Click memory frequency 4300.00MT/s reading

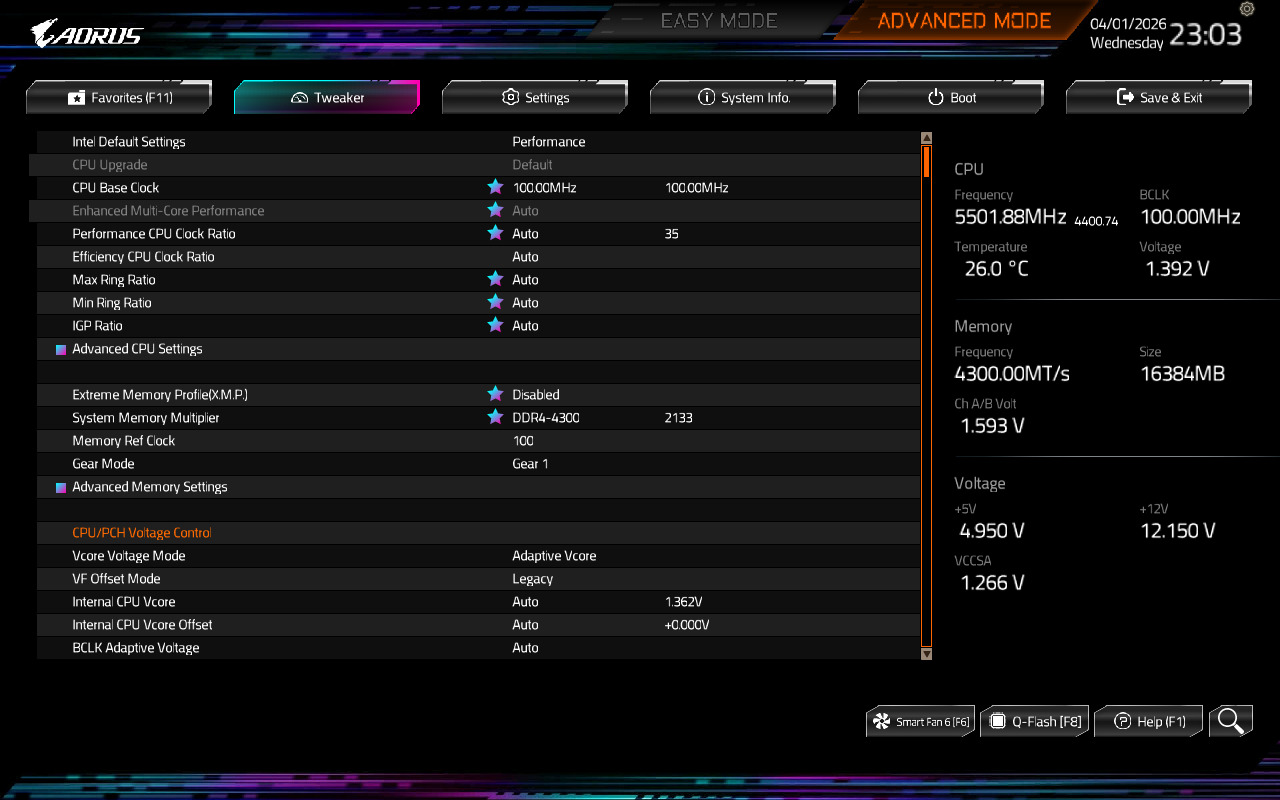point(1012,373)
